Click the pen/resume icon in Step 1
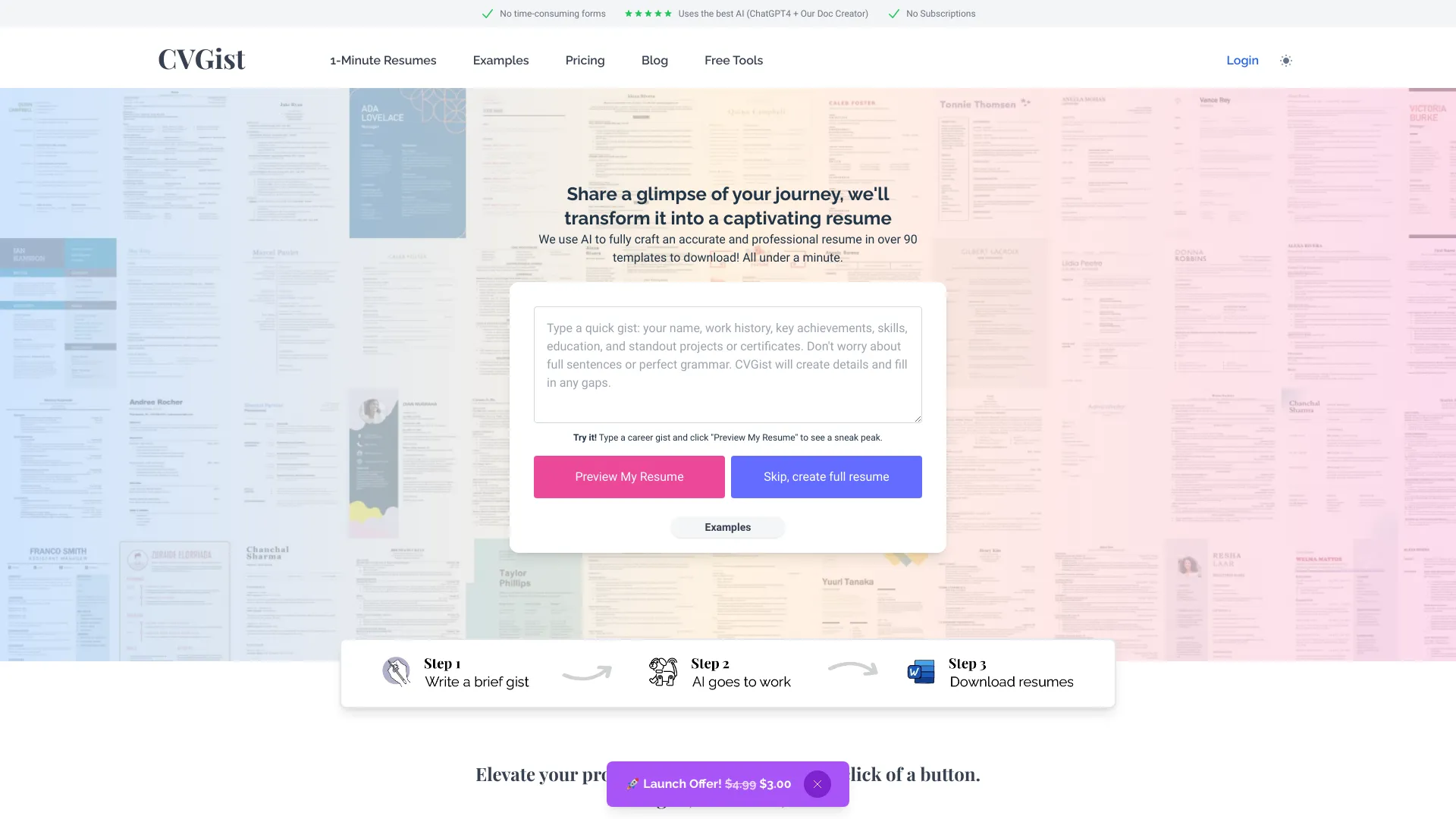Viewport: 1456px width, 819px height. (x=397, y=672)
